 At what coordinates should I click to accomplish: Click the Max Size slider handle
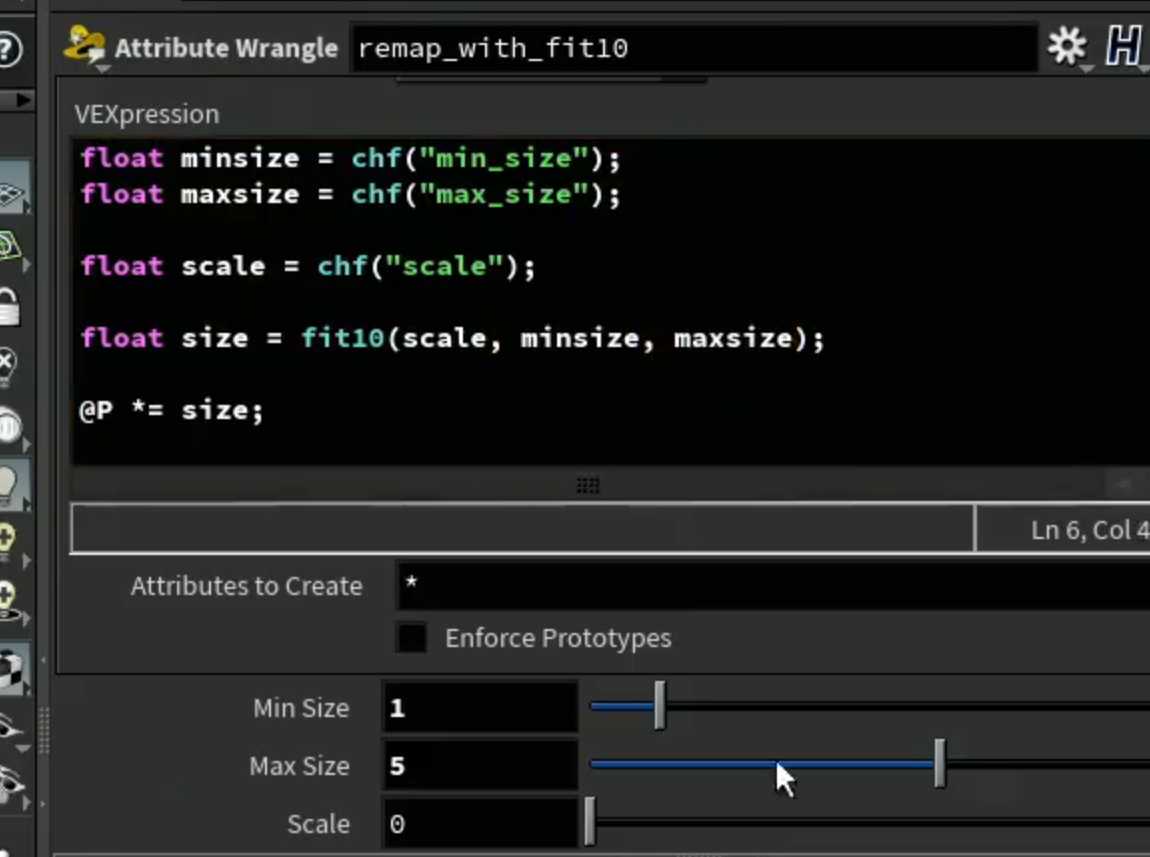pos(940,764)
